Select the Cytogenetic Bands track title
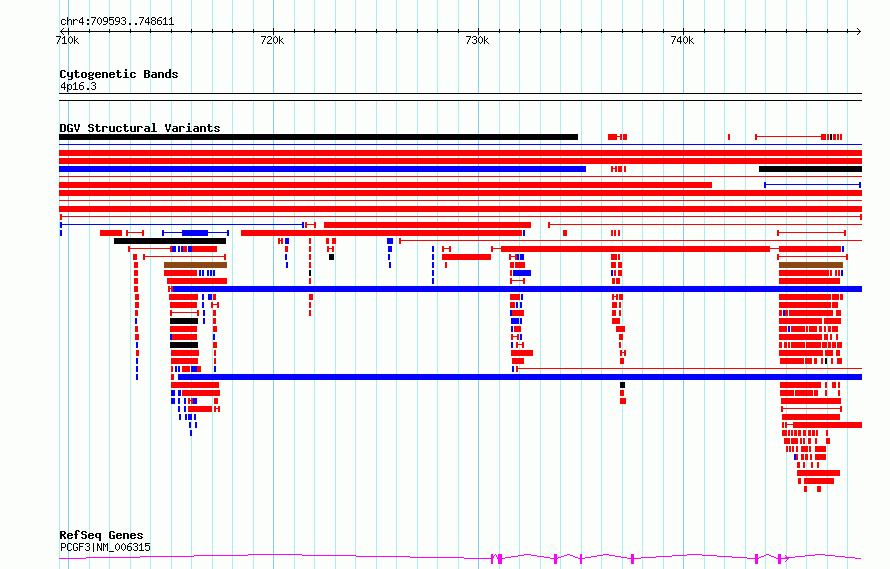 (119, 74)
